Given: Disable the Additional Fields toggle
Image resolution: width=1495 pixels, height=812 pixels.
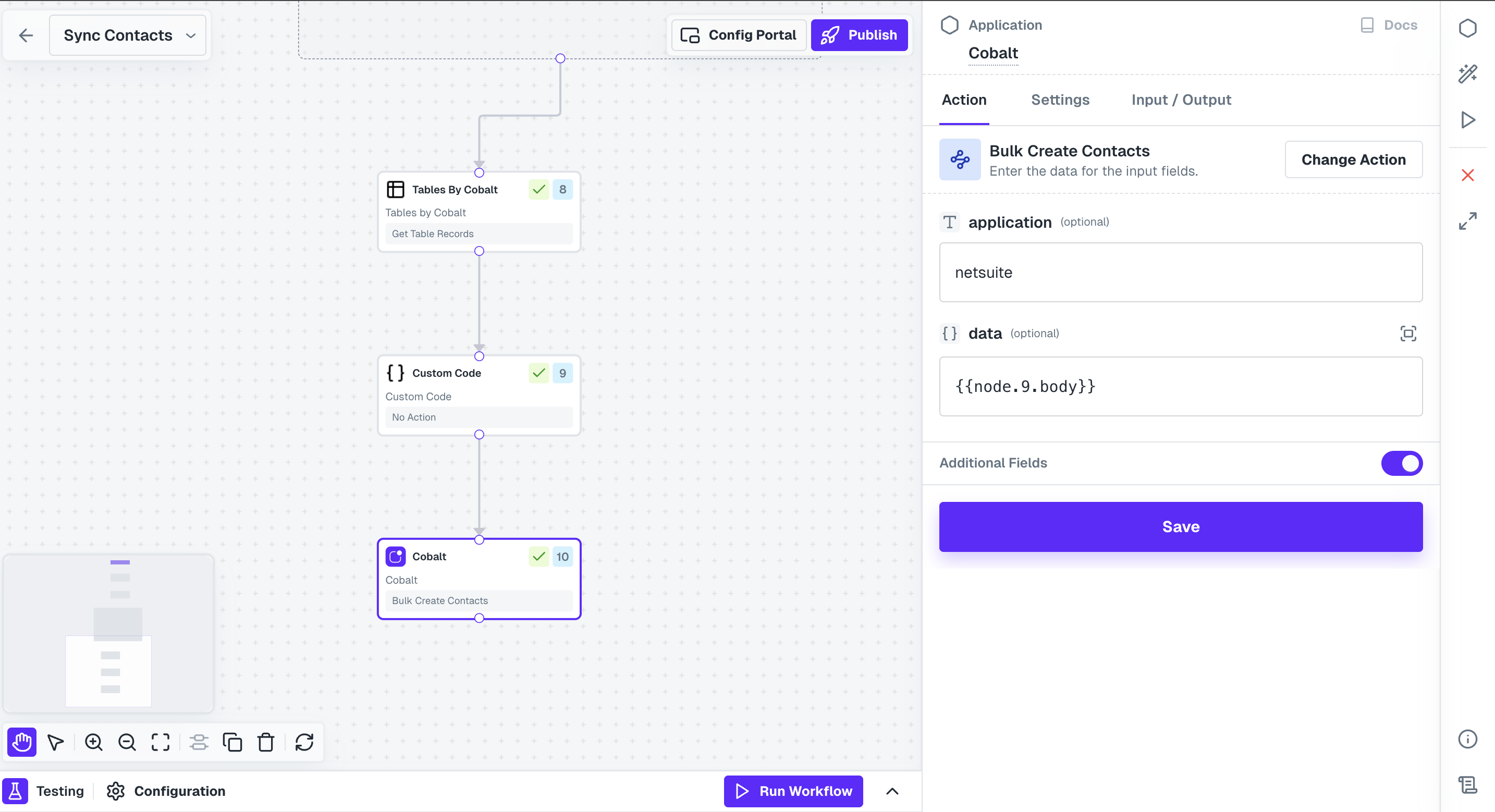Looking at the screenshot, I should pos(1402,463).
